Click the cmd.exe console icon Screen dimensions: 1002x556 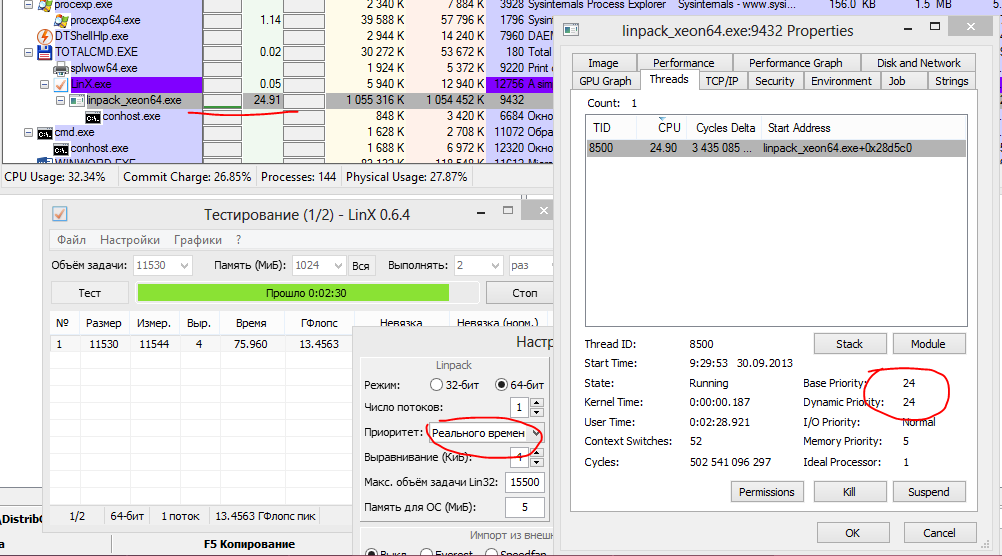(45, 133)
